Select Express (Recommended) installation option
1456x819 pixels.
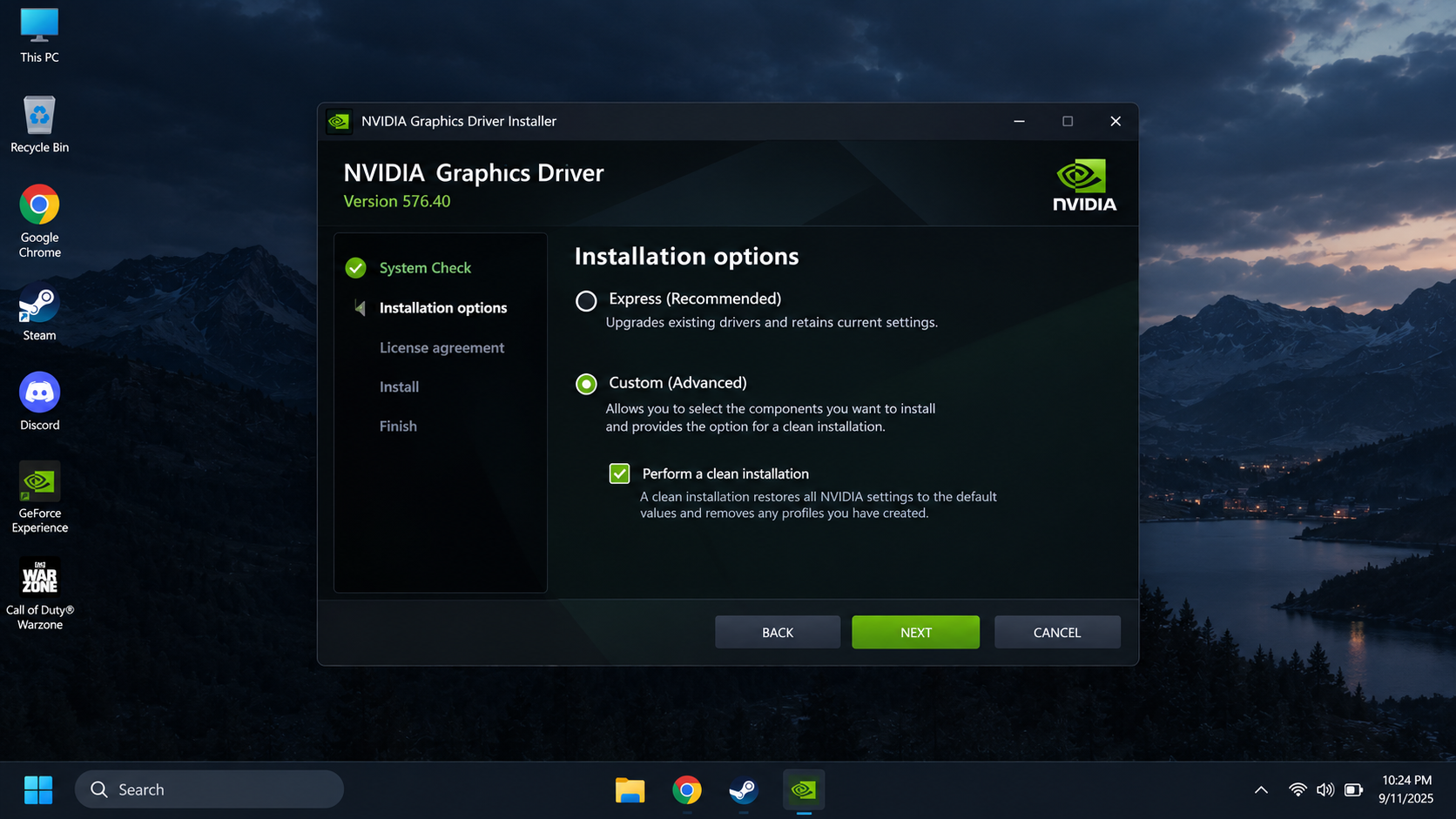pos(586,300)
